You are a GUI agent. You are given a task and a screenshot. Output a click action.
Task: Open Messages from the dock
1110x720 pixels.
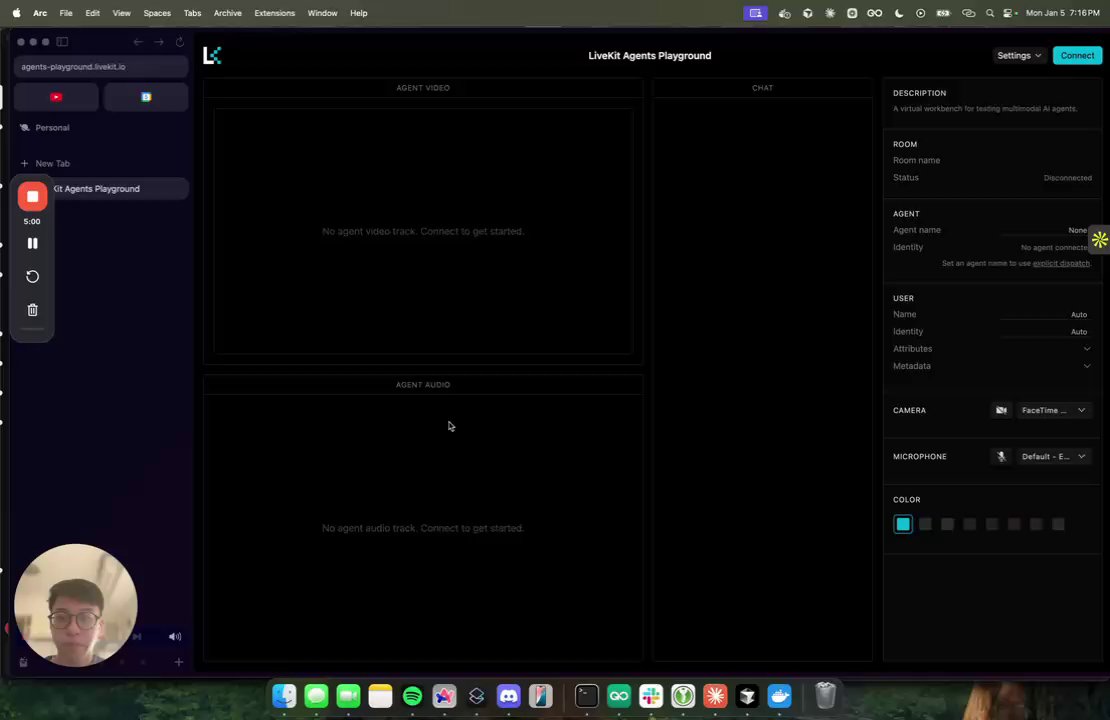click(x=316, y=696)
